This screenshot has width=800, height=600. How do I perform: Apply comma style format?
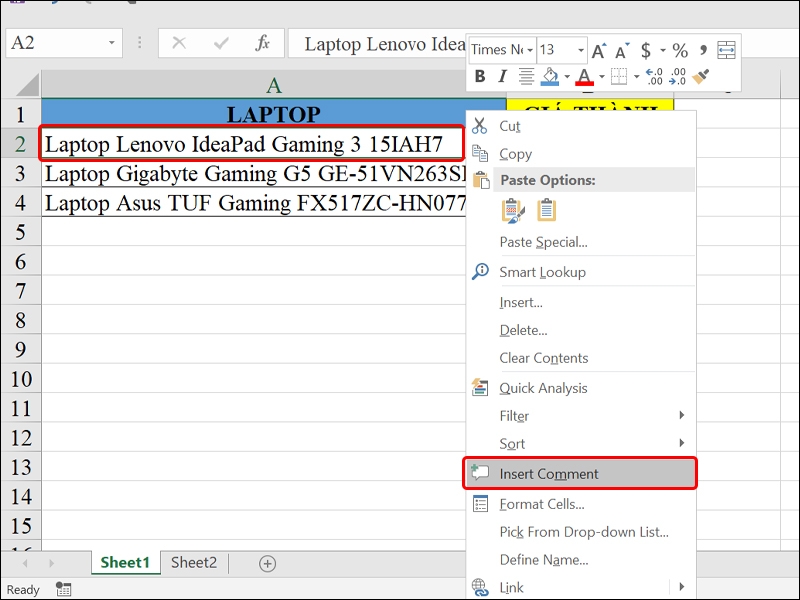[x=704, y=50]
